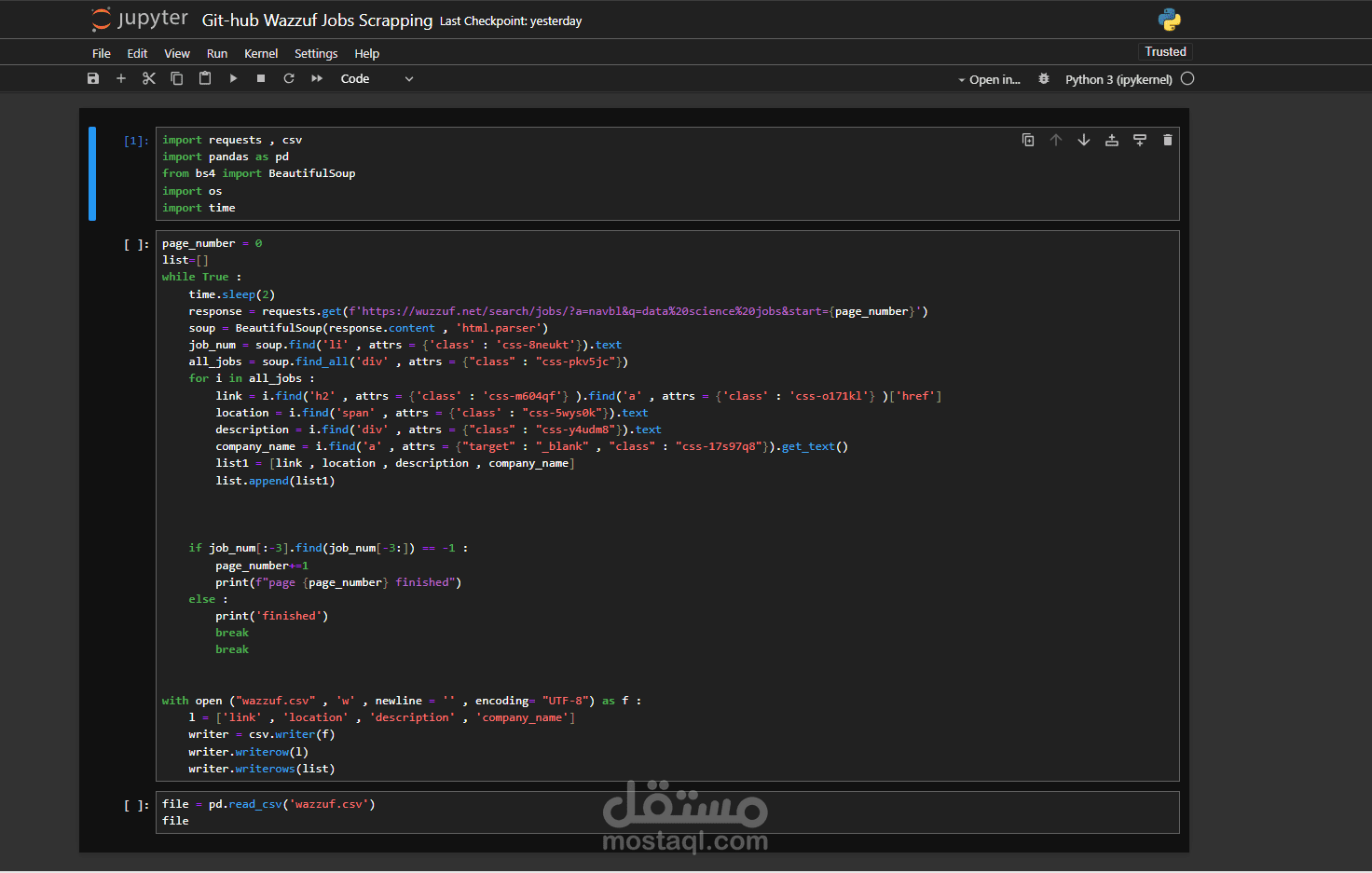Click the 'while True :' line
Image resolution: width=1372 pixels, height=873 pixels.
(201, 277)
